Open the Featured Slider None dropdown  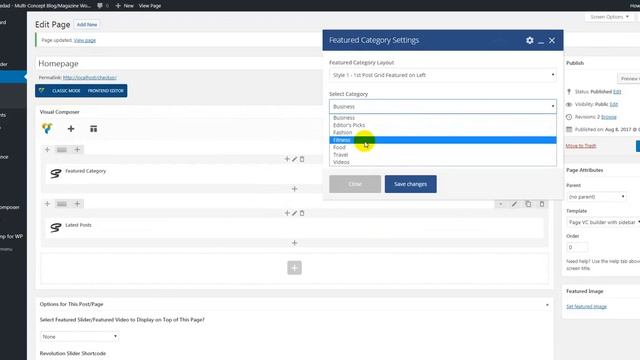pos(80,337)
